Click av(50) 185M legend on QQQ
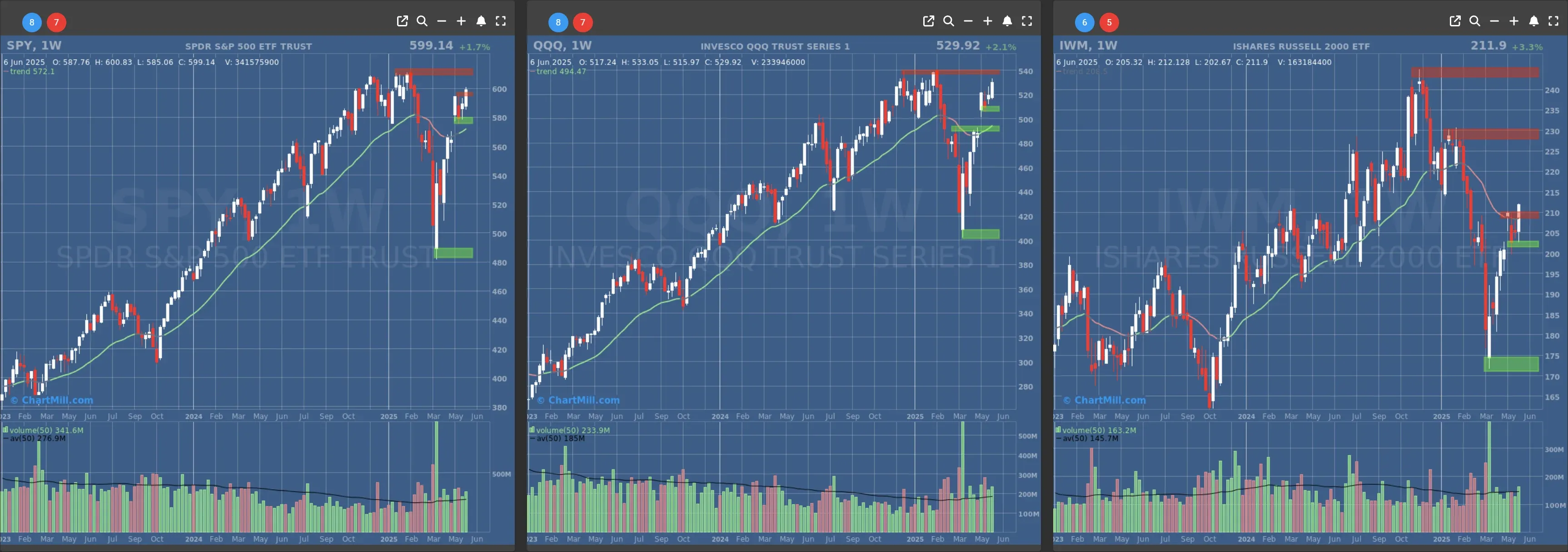The image size is (1568, 552). pyautogui.click(x=557, y=438)
